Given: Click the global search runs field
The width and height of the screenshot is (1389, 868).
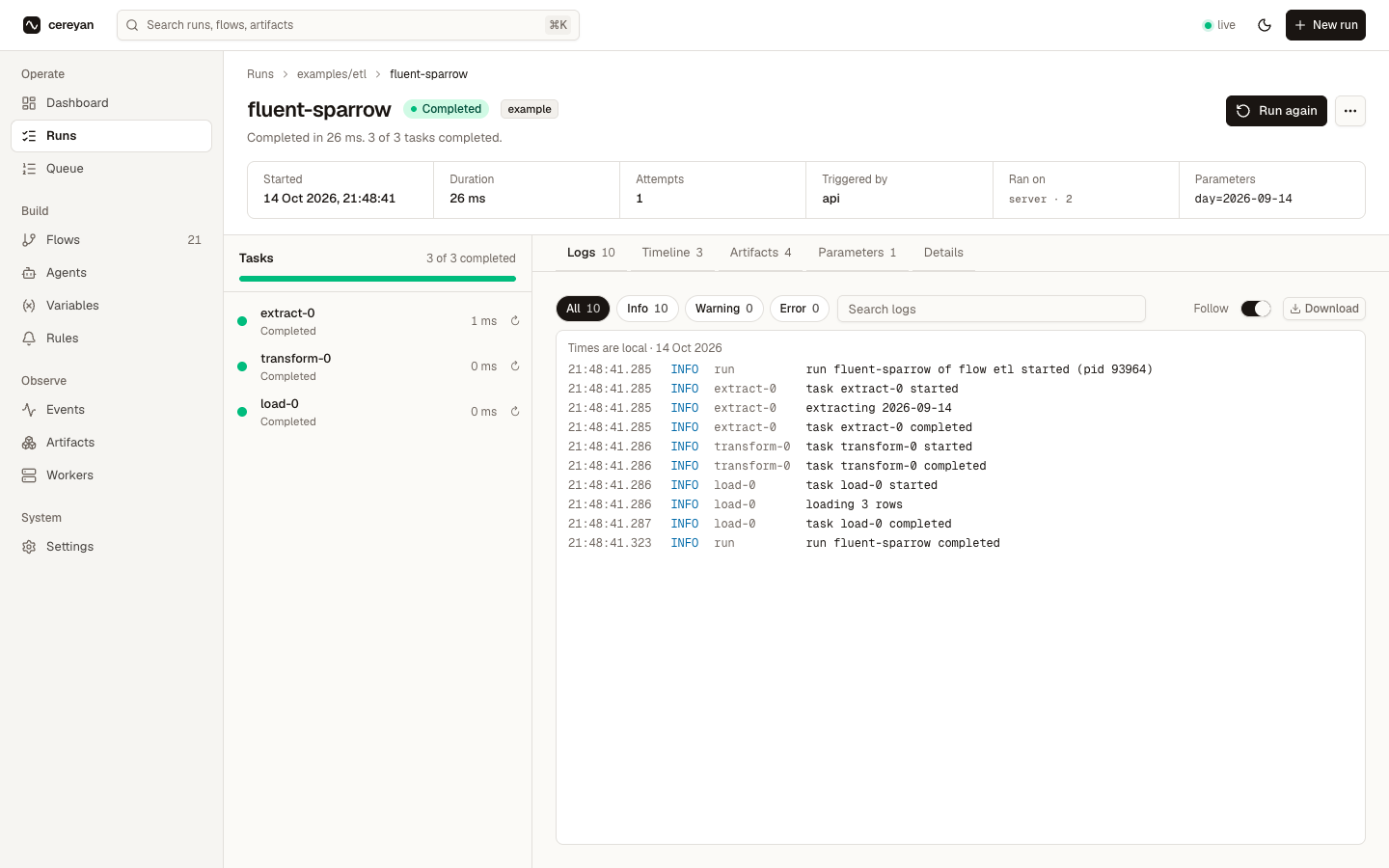Looking at the screenshot, I should [x=348, y=25].
